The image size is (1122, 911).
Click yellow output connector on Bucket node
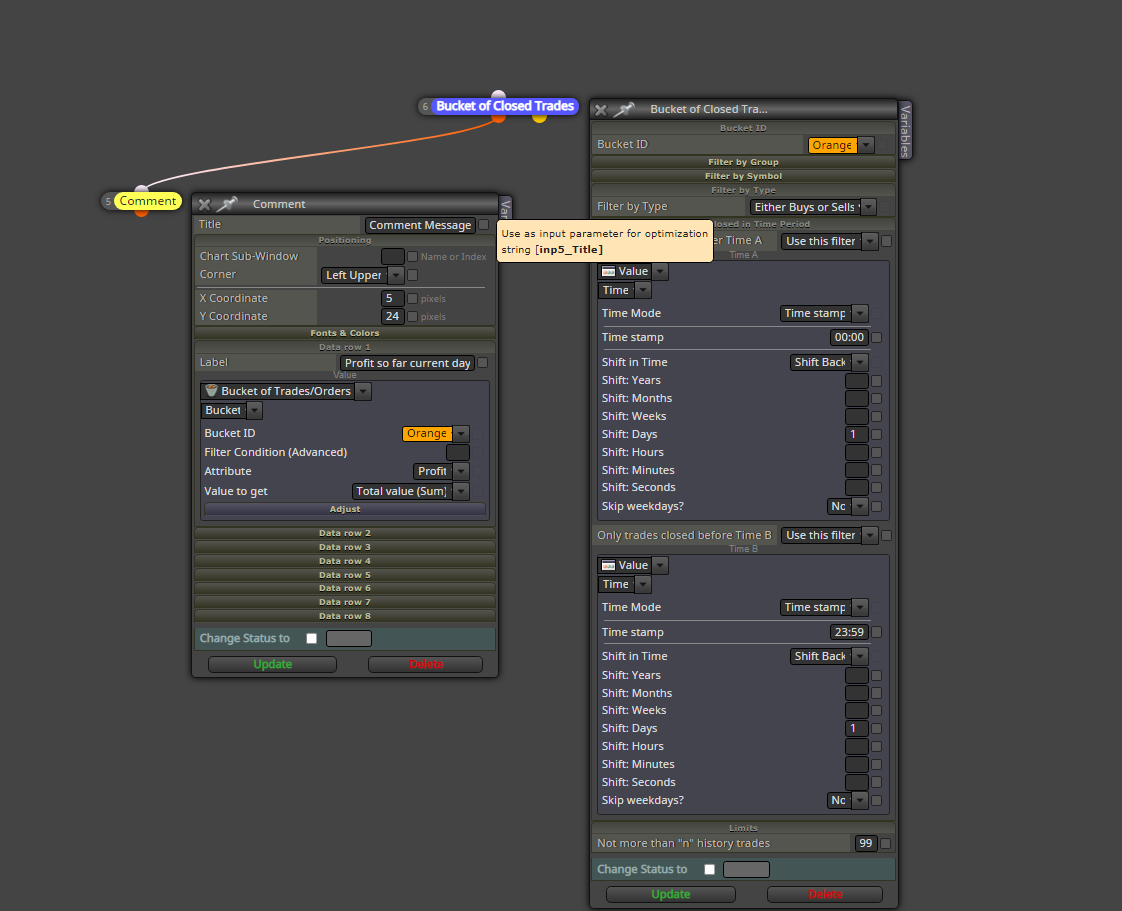540,117
